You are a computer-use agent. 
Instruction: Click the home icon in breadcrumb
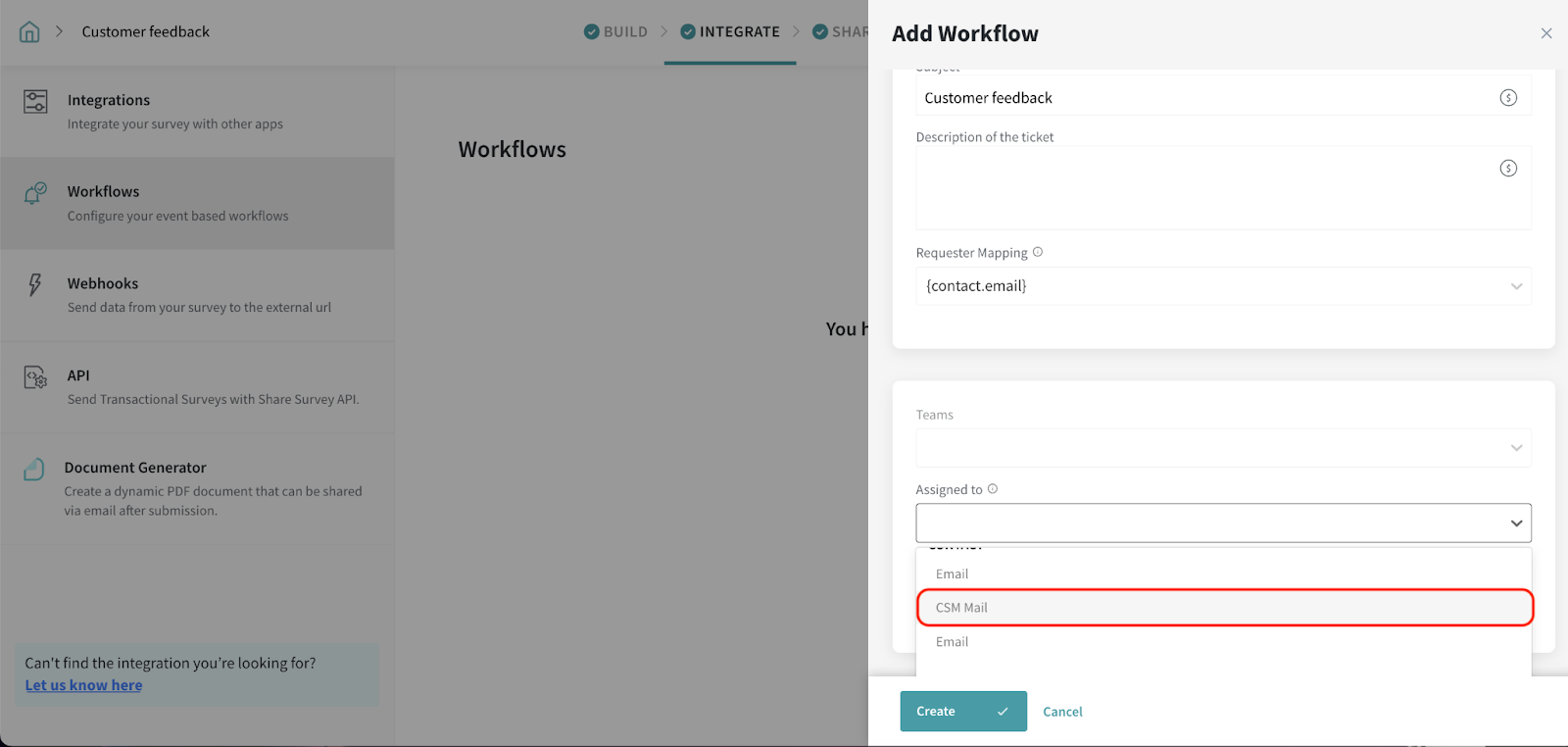pyautogui.click(x=29, y=31)
